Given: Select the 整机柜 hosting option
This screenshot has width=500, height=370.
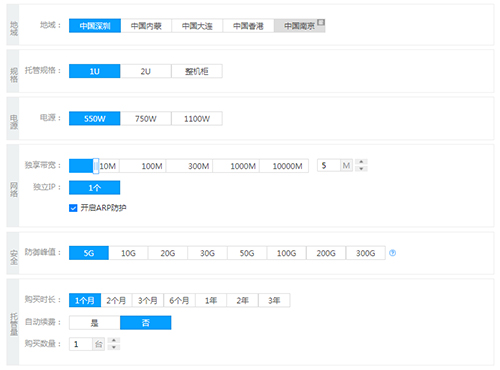Looking at the screenshot, I should click(197, 71).
